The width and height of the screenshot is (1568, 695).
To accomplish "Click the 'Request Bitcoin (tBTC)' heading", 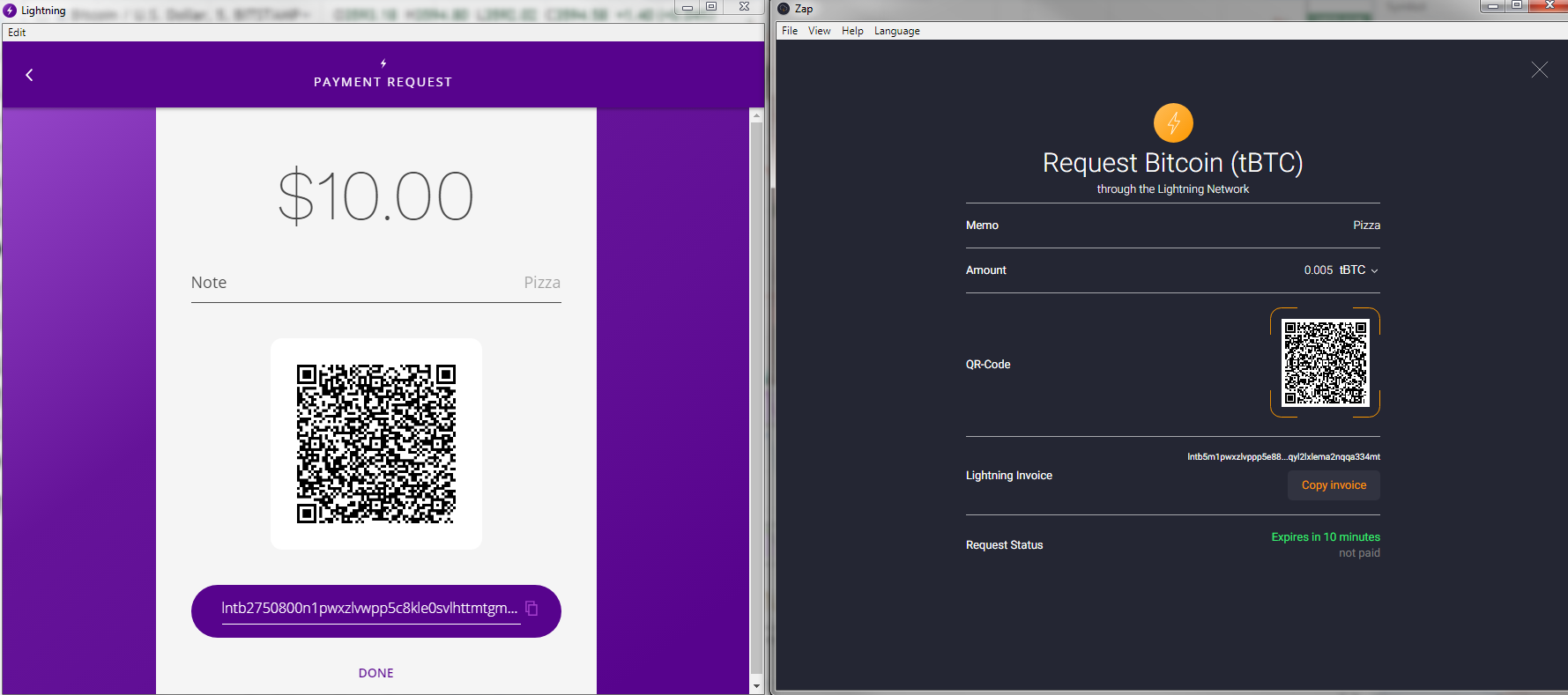I will coord(1173,163).
